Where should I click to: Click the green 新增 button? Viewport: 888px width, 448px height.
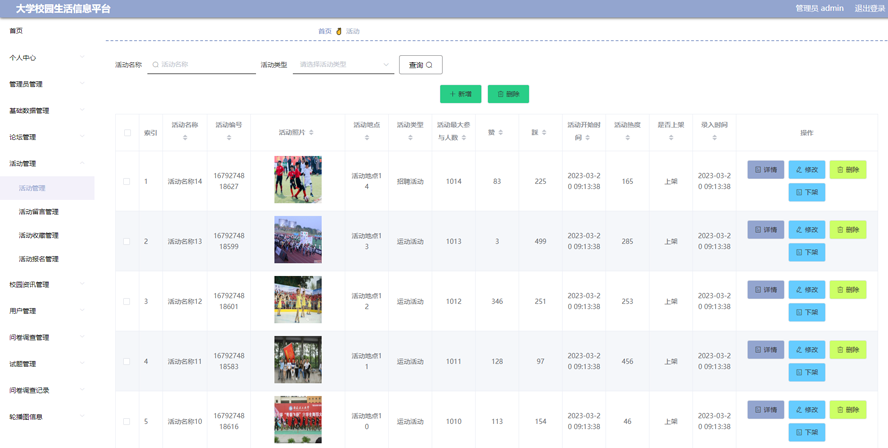click(x=460, y=94)
